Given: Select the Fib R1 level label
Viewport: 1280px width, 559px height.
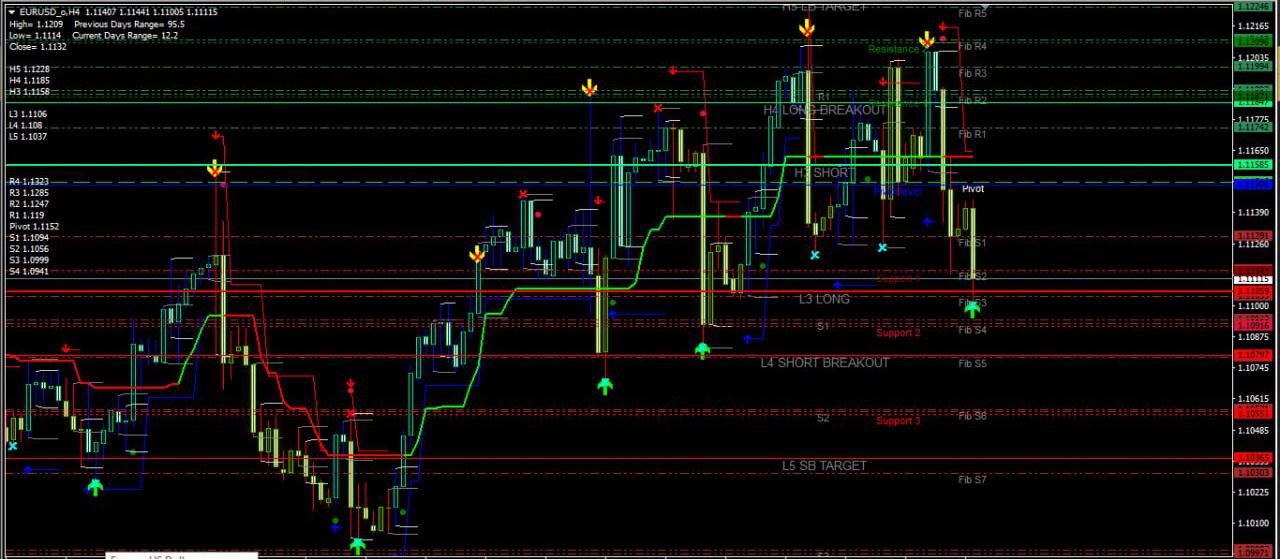Looking at the screenshot, I should tap(972, 134).
